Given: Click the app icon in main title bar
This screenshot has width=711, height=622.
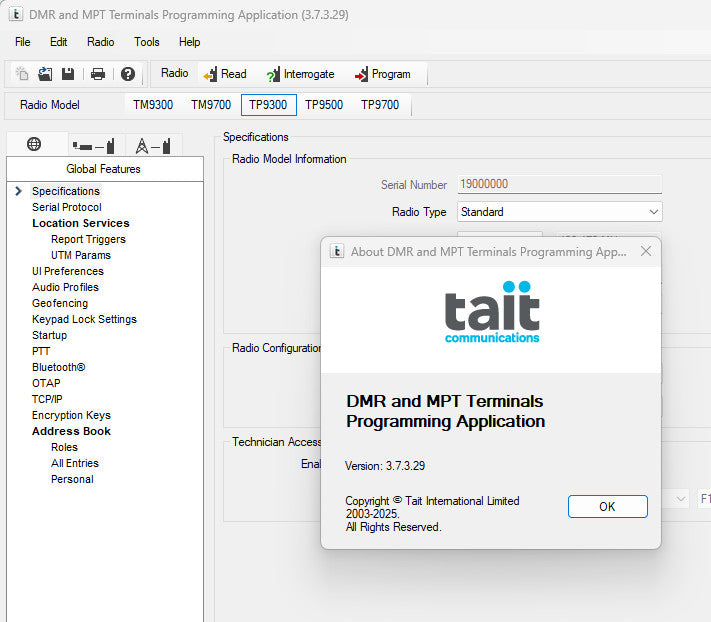Looking at the screenshot, I should [16, 14].
